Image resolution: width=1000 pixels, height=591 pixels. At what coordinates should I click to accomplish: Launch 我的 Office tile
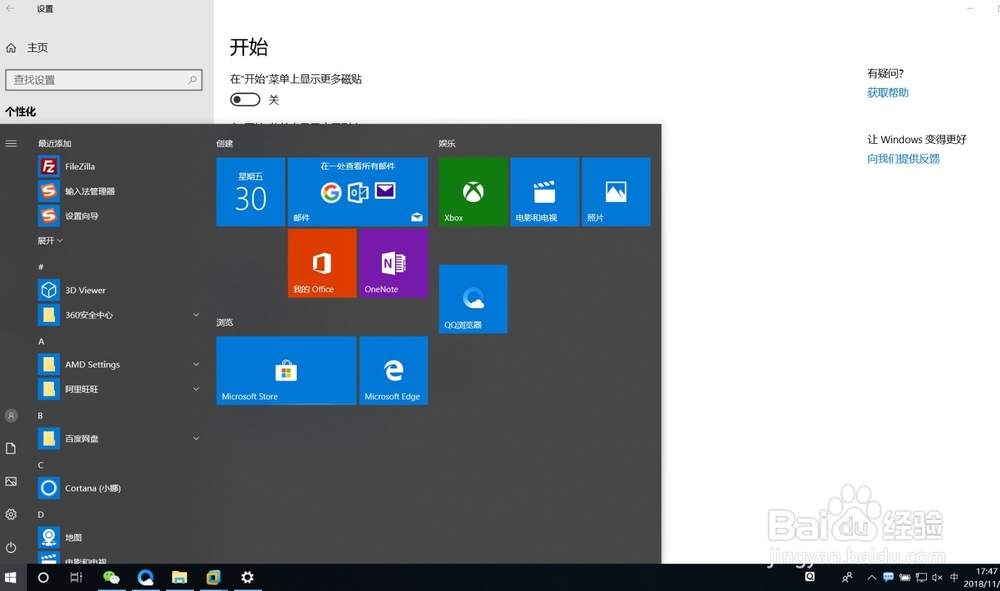(x=322, y=263)
